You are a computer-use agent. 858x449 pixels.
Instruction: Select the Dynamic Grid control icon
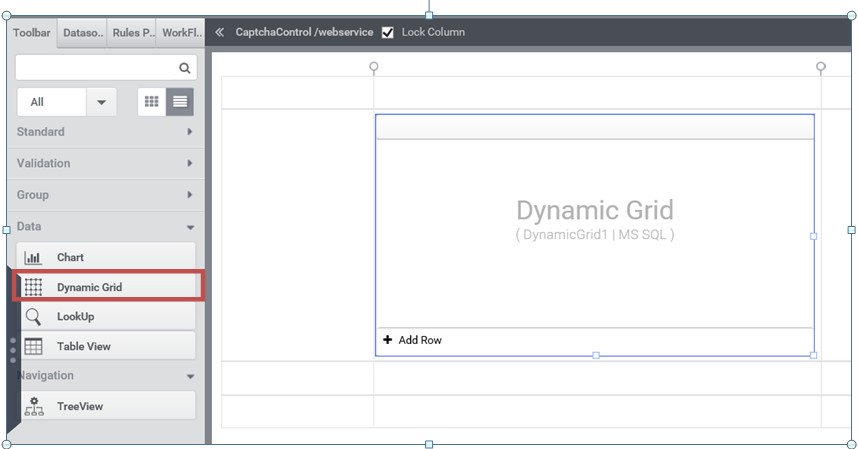point(33,287)
